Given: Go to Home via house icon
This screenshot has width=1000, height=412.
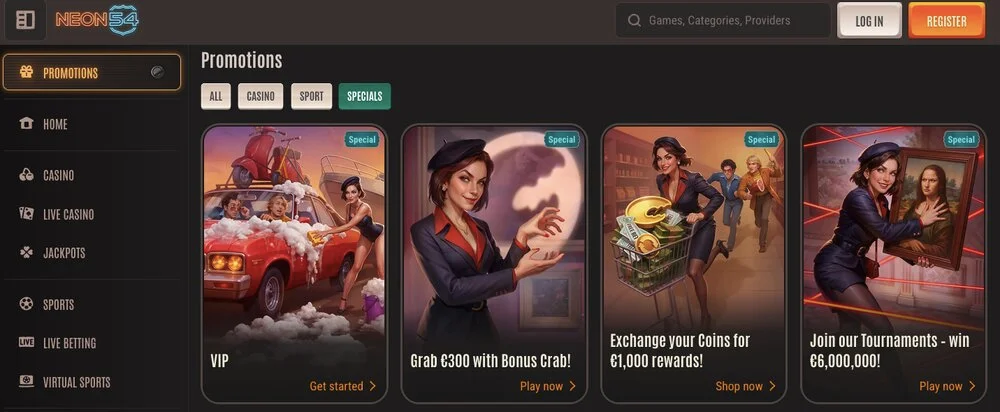Looking at the screenshot, I should click(26, 124).
